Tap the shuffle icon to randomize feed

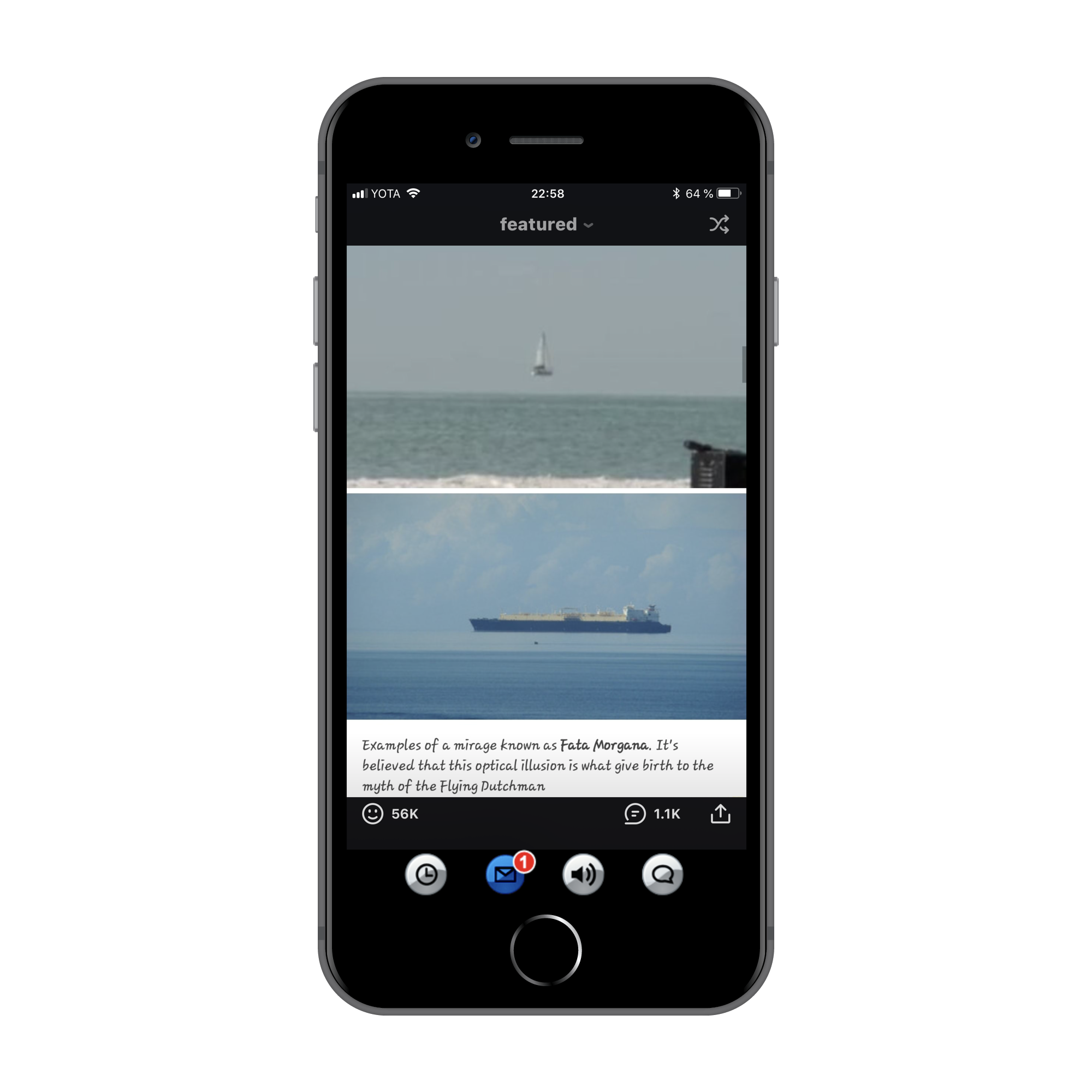(x=721, y=223)
